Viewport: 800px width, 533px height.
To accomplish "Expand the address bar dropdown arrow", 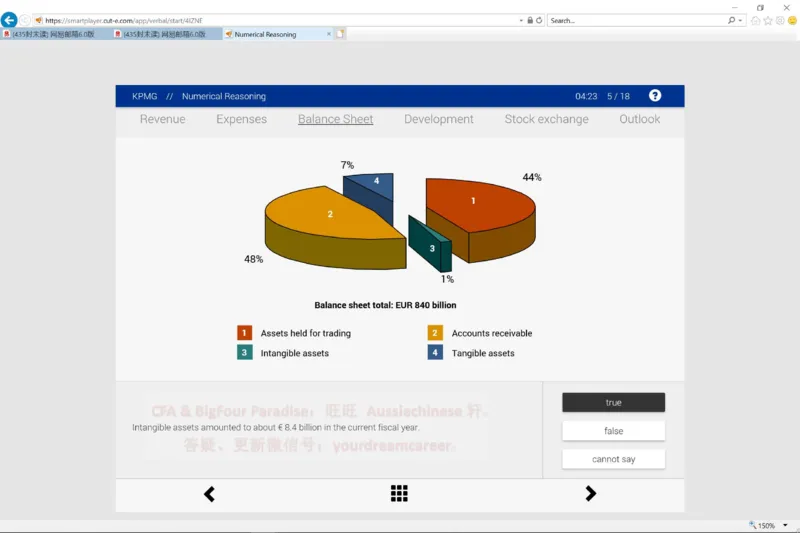I will pyautogui.click(x=520, y=20).
